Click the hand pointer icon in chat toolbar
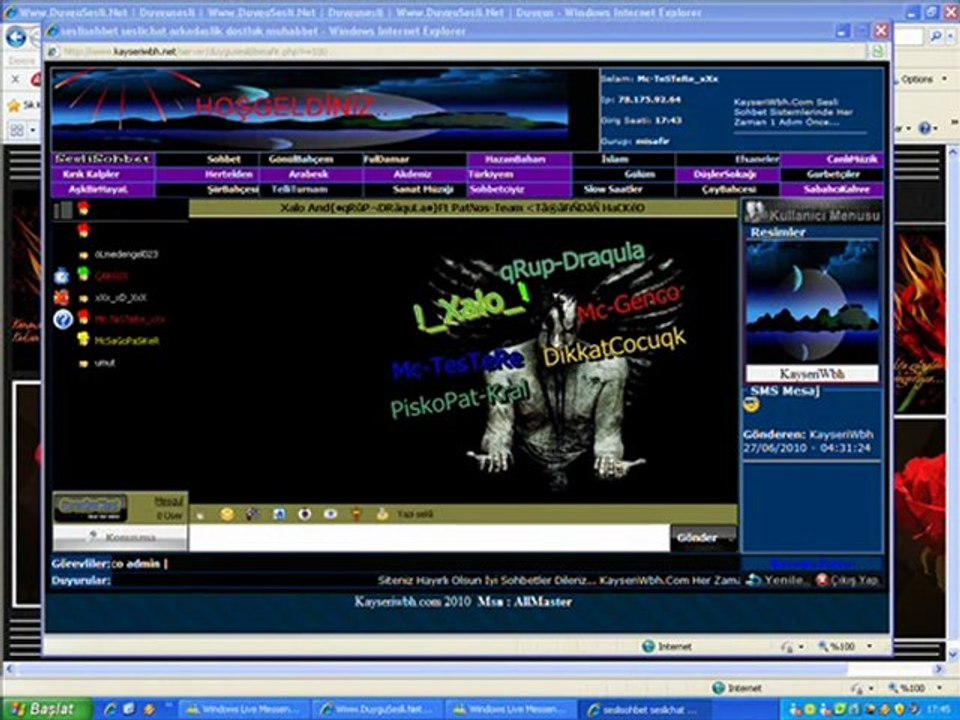Image resolution: width=960 pixels, height=720 pixels. (200, 515)
